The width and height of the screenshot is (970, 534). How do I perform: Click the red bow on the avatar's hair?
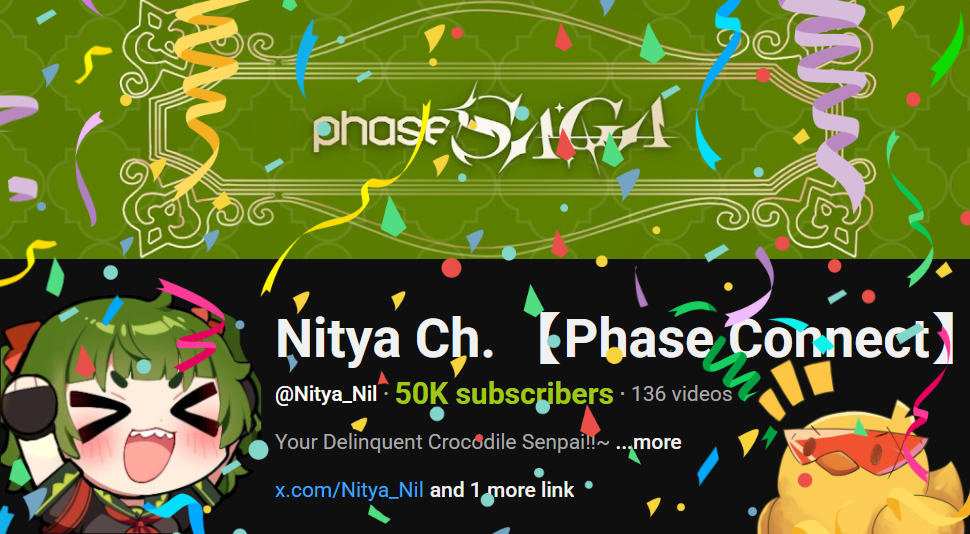[22, 347]
